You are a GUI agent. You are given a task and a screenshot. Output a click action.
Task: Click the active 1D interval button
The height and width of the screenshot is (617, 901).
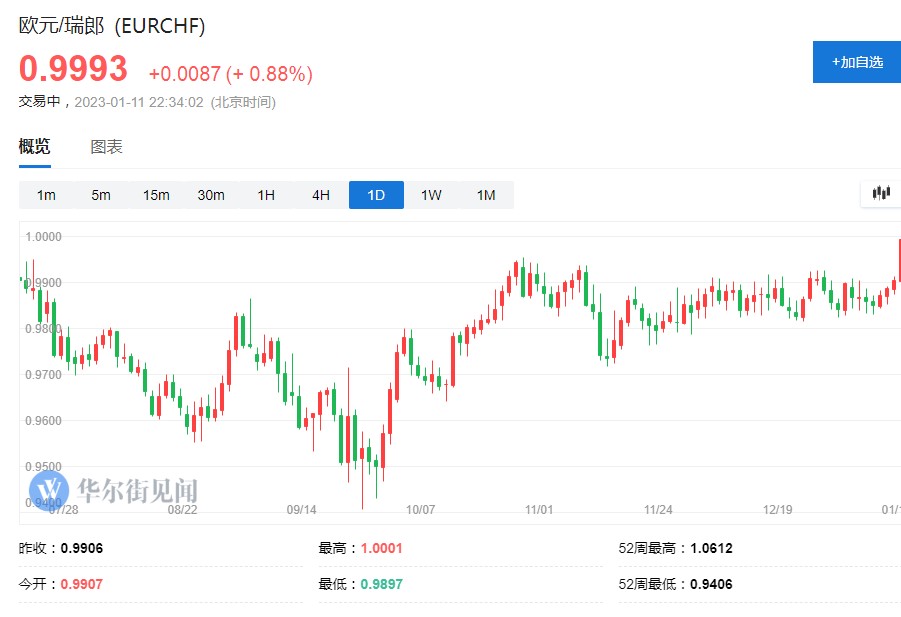376,195
